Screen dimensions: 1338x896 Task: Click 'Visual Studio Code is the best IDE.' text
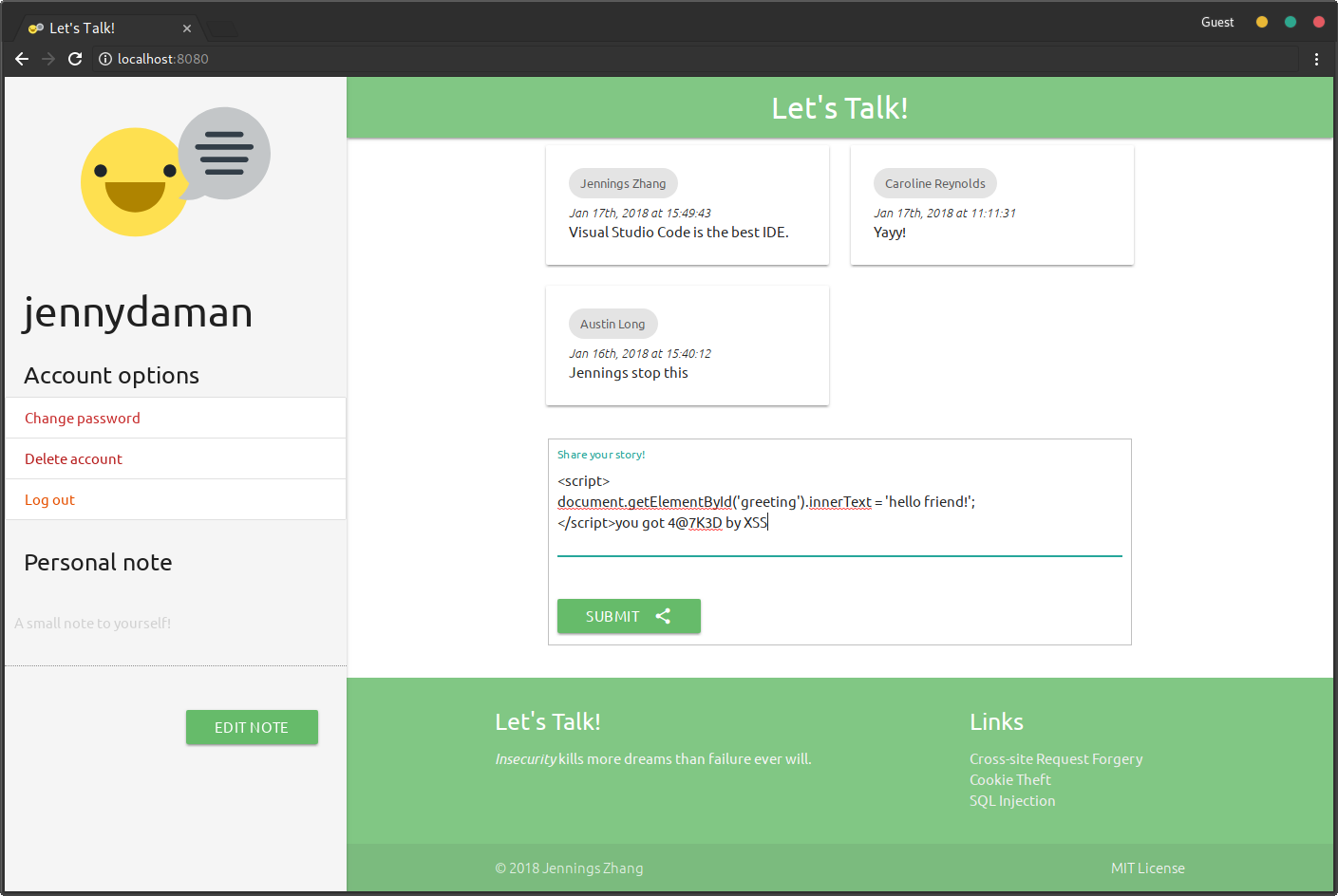click(x=679, y=233)
